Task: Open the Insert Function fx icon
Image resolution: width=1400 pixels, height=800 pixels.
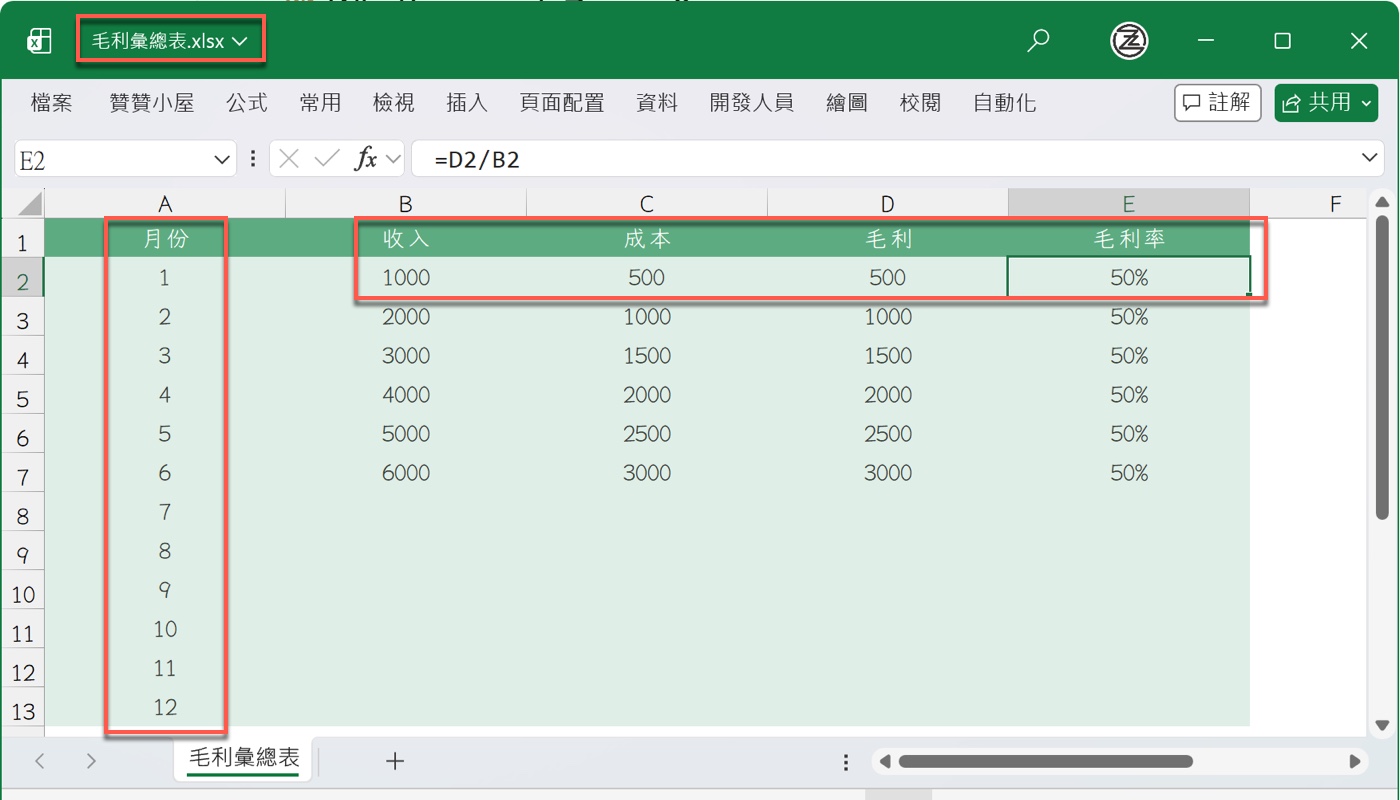Action: click(x=367, y=158)
